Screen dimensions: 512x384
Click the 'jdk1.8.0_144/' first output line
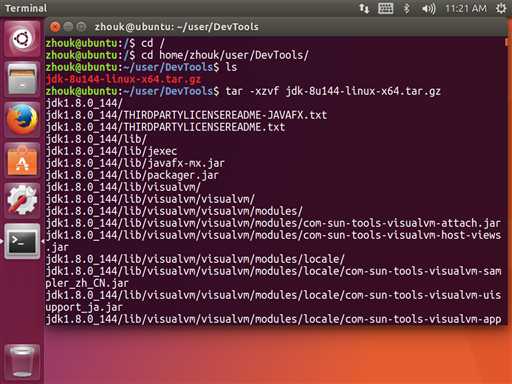pos(85,103)
